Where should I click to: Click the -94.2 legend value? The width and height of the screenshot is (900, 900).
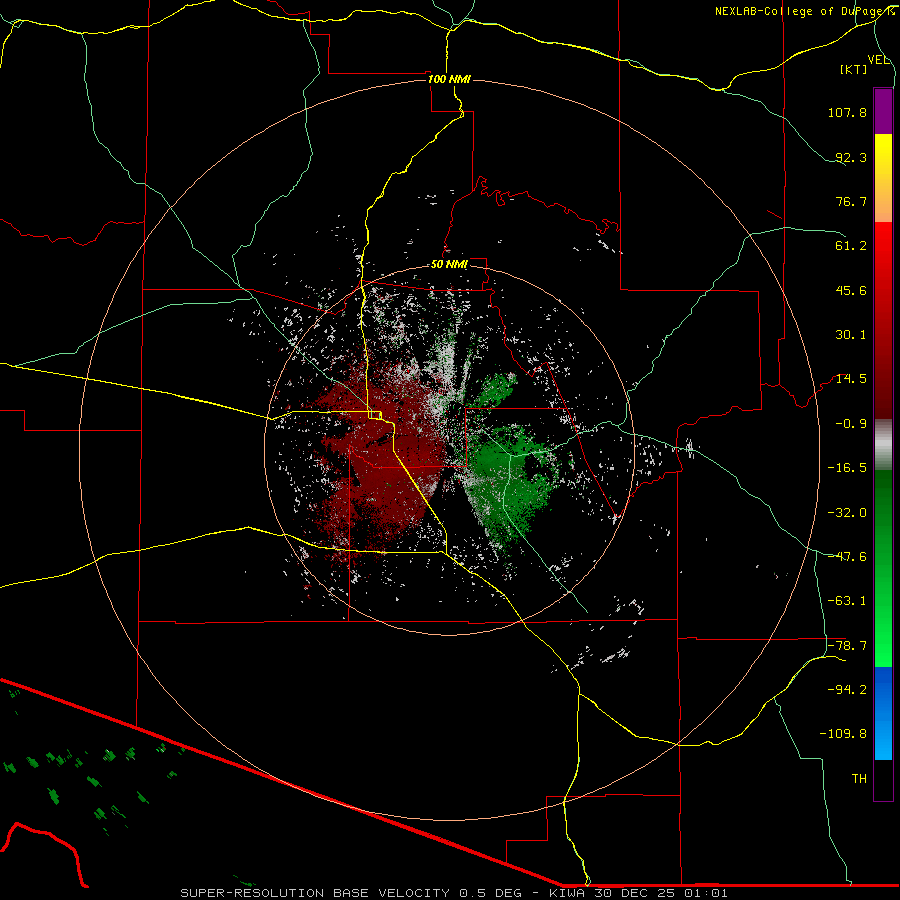pyautogui.click(x=847, y=689)
